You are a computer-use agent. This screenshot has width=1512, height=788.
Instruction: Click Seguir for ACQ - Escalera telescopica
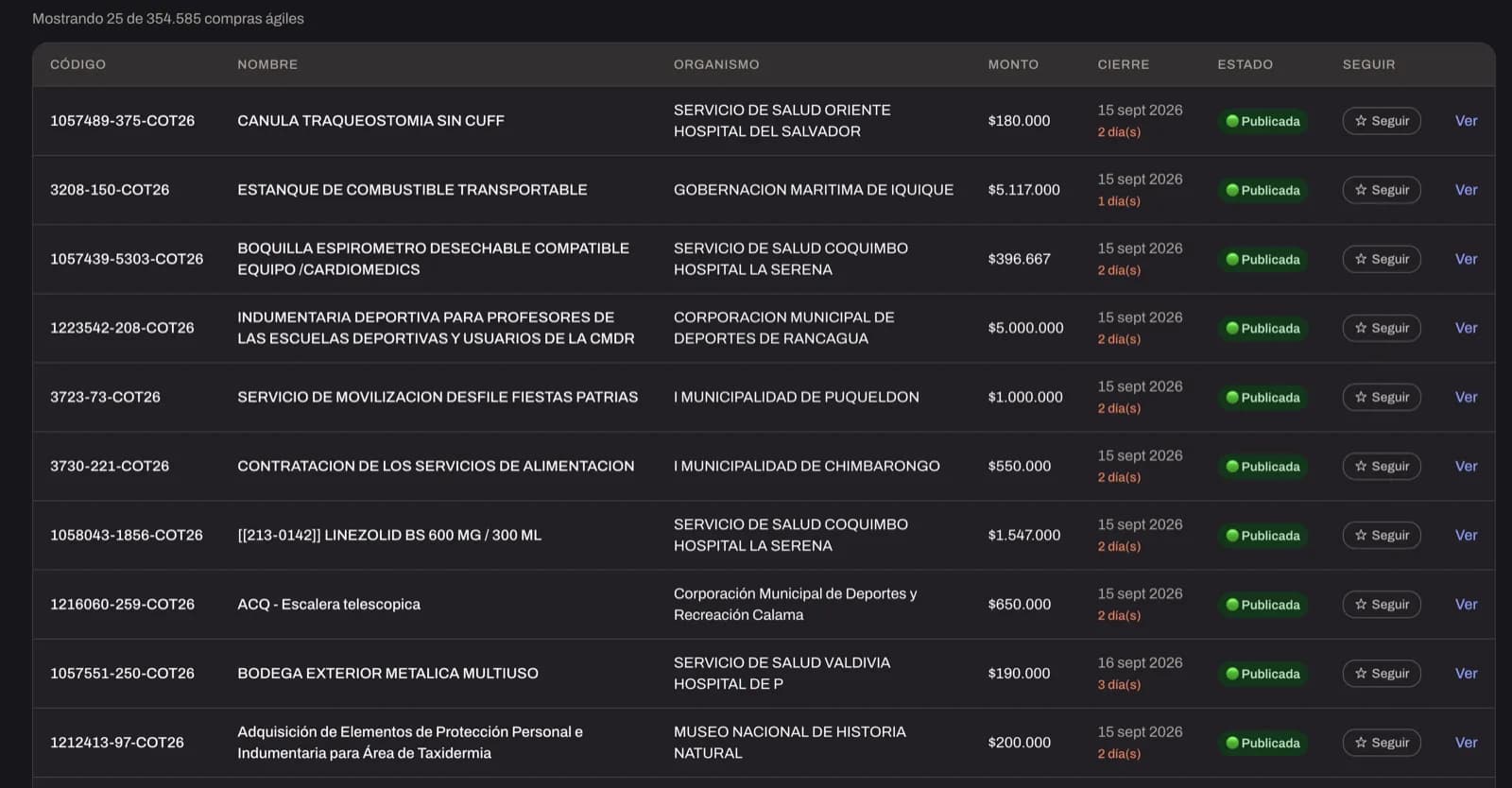(1382, 604)
